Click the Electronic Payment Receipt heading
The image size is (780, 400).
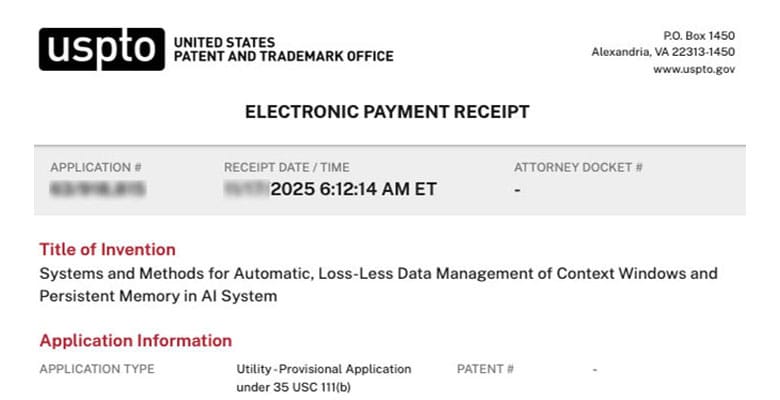point(387,112)
